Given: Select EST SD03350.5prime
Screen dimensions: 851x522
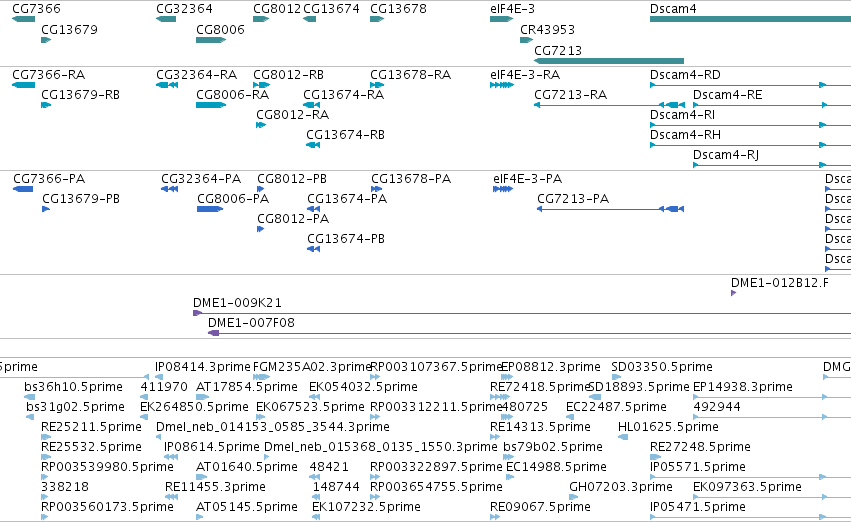Looking at the screenshot, I should (x=662, y=367).
